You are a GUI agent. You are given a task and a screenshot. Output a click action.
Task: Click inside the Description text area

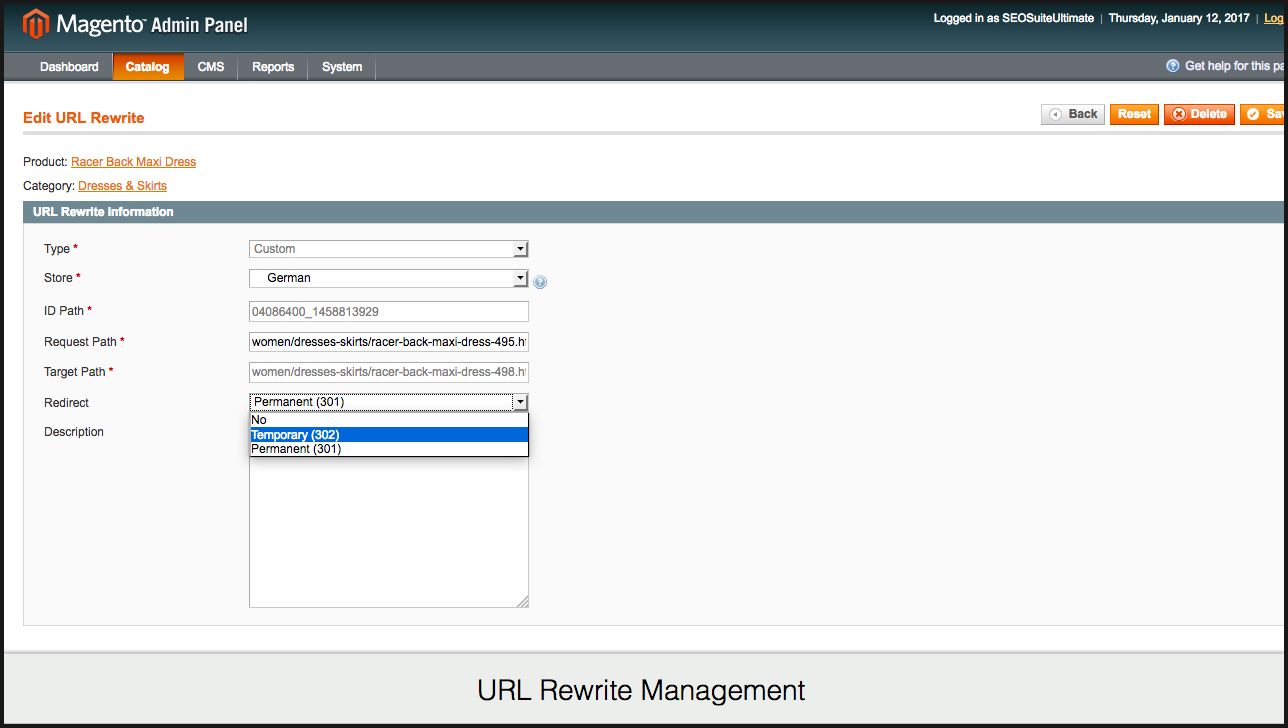tap(388, 530)
